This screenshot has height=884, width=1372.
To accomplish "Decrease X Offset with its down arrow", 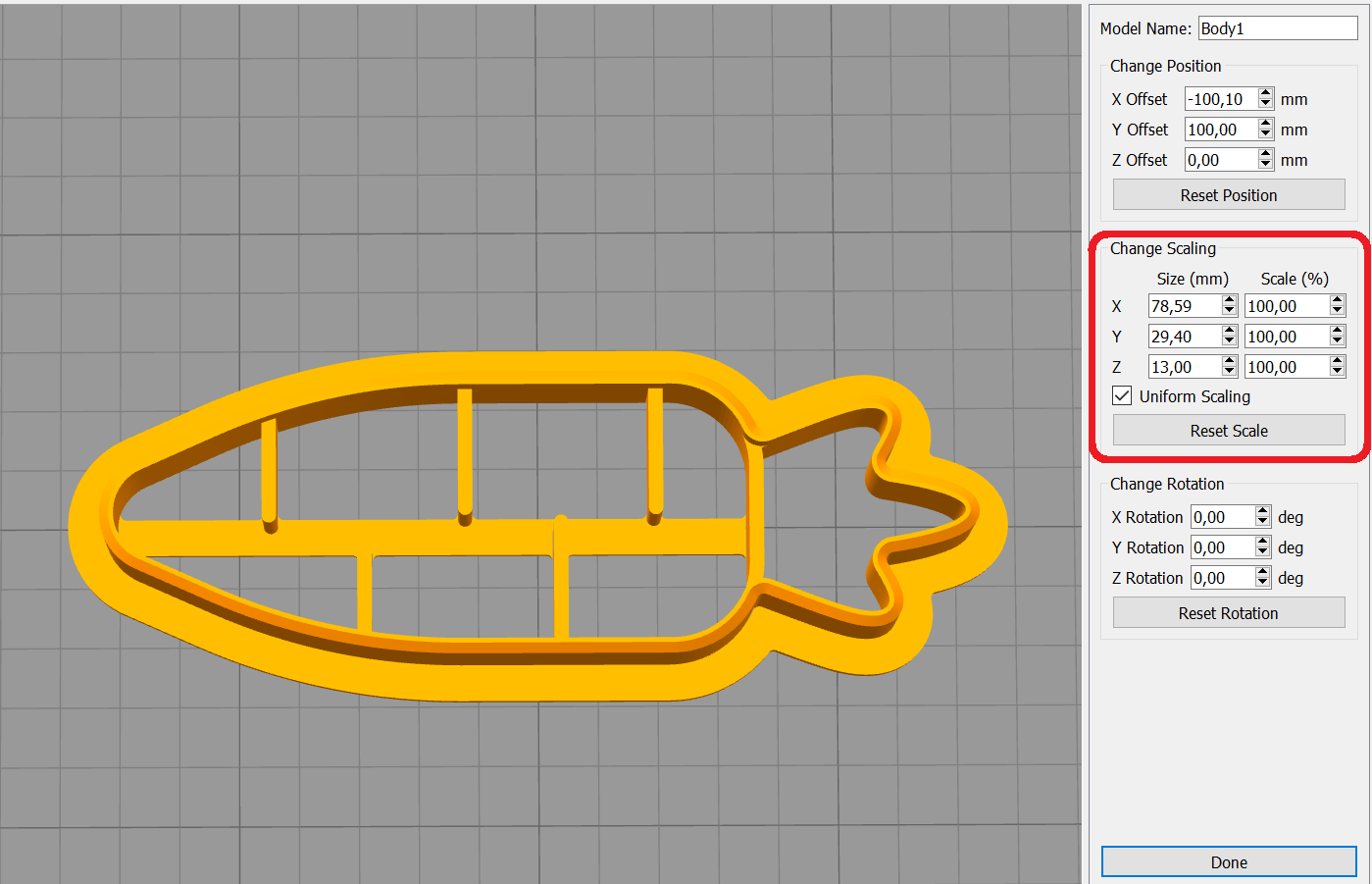I will 1266,105.
